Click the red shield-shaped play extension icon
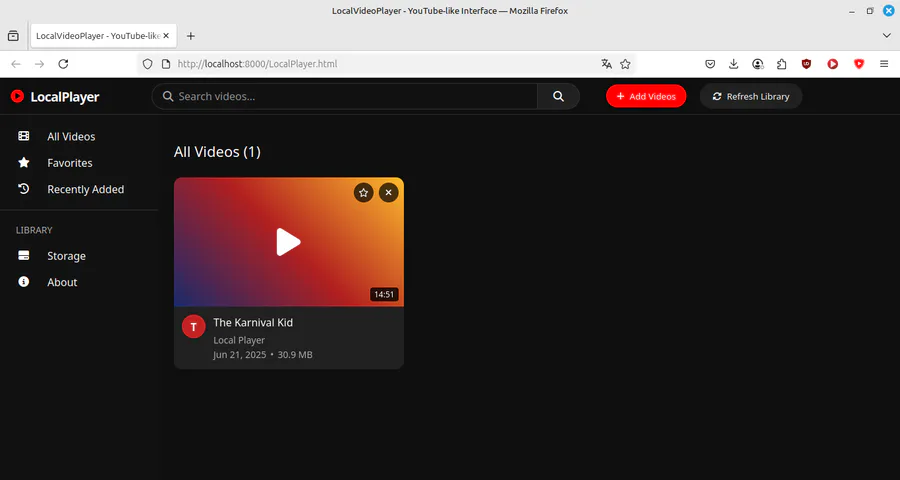Screen dimensions: 900x480 pos(859,64)
